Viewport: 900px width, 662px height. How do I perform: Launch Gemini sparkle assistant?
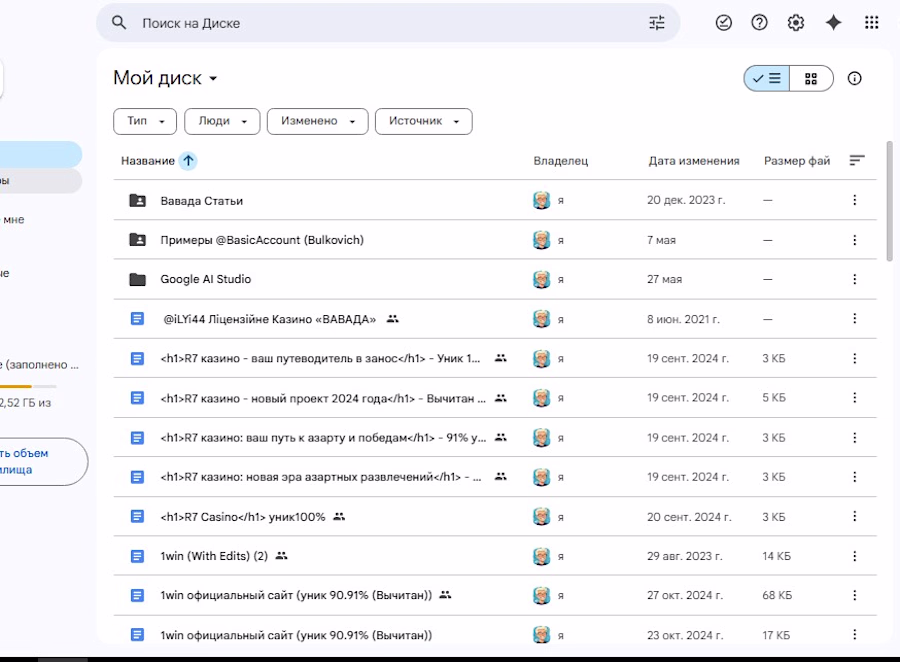tap(833, 23)
